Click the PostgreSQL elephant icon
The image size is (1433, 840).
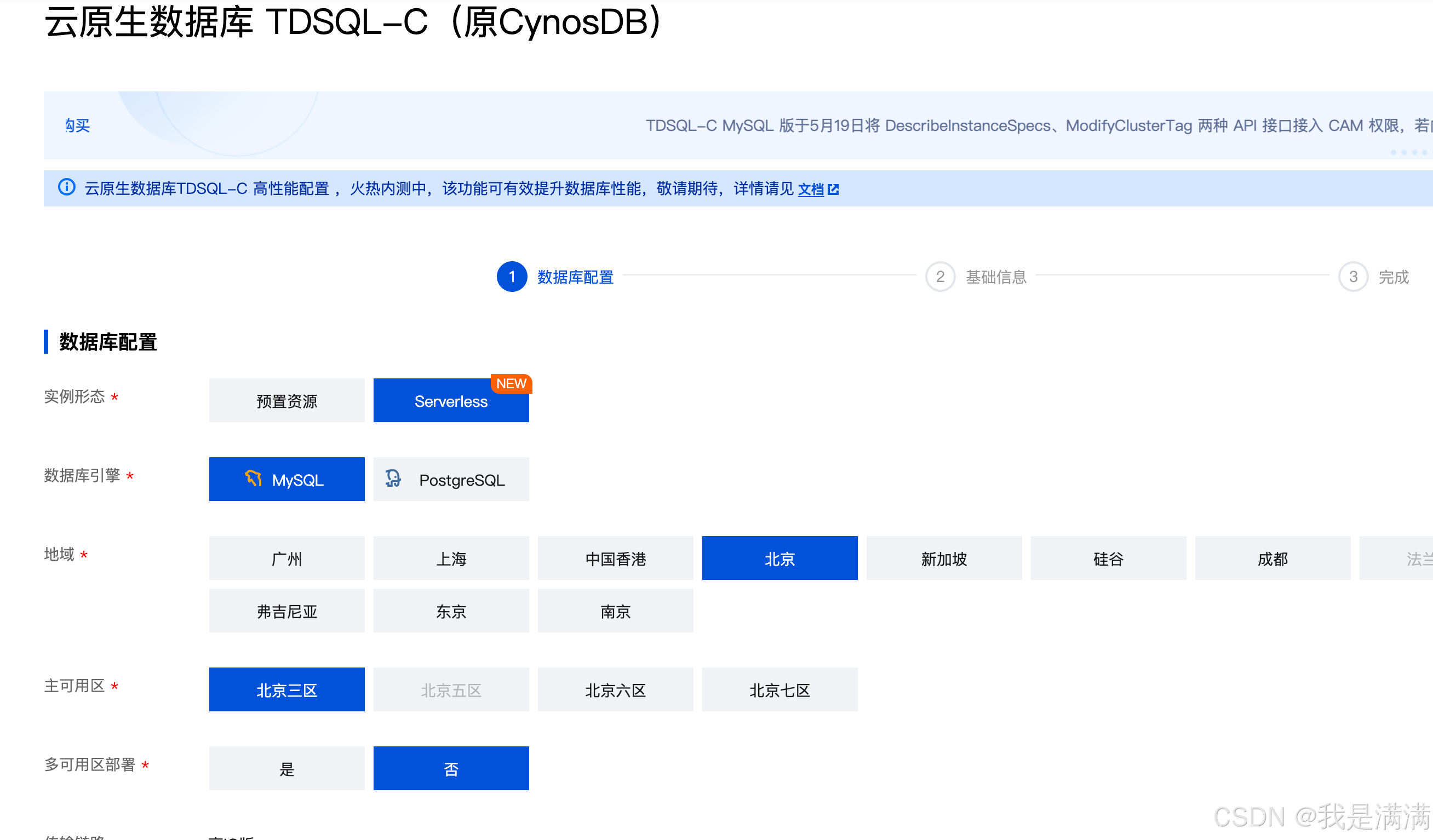pos(393,479)
